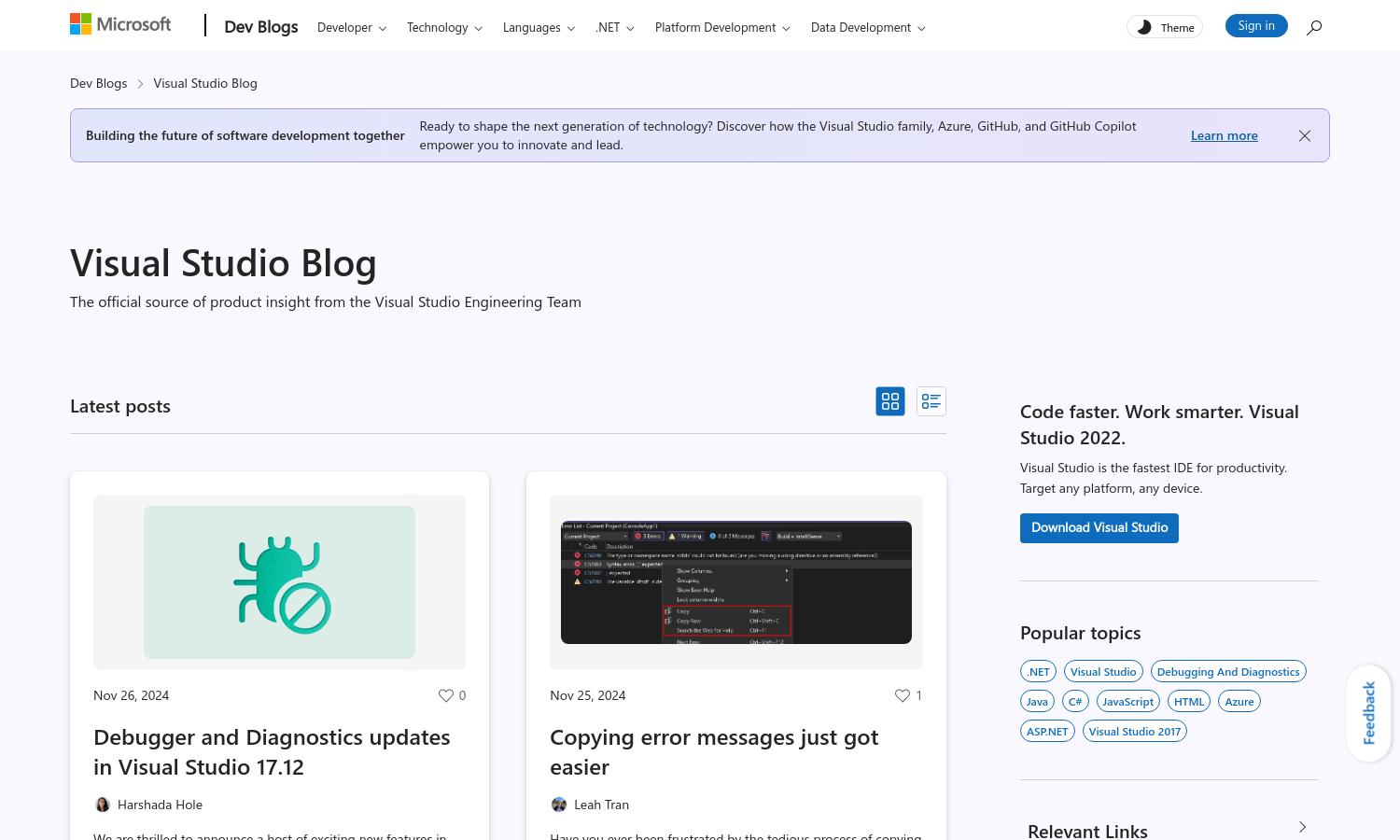Expand the Relevant Links section
The width and height of the screenshot is (1400, 840).
point(1302,827)
